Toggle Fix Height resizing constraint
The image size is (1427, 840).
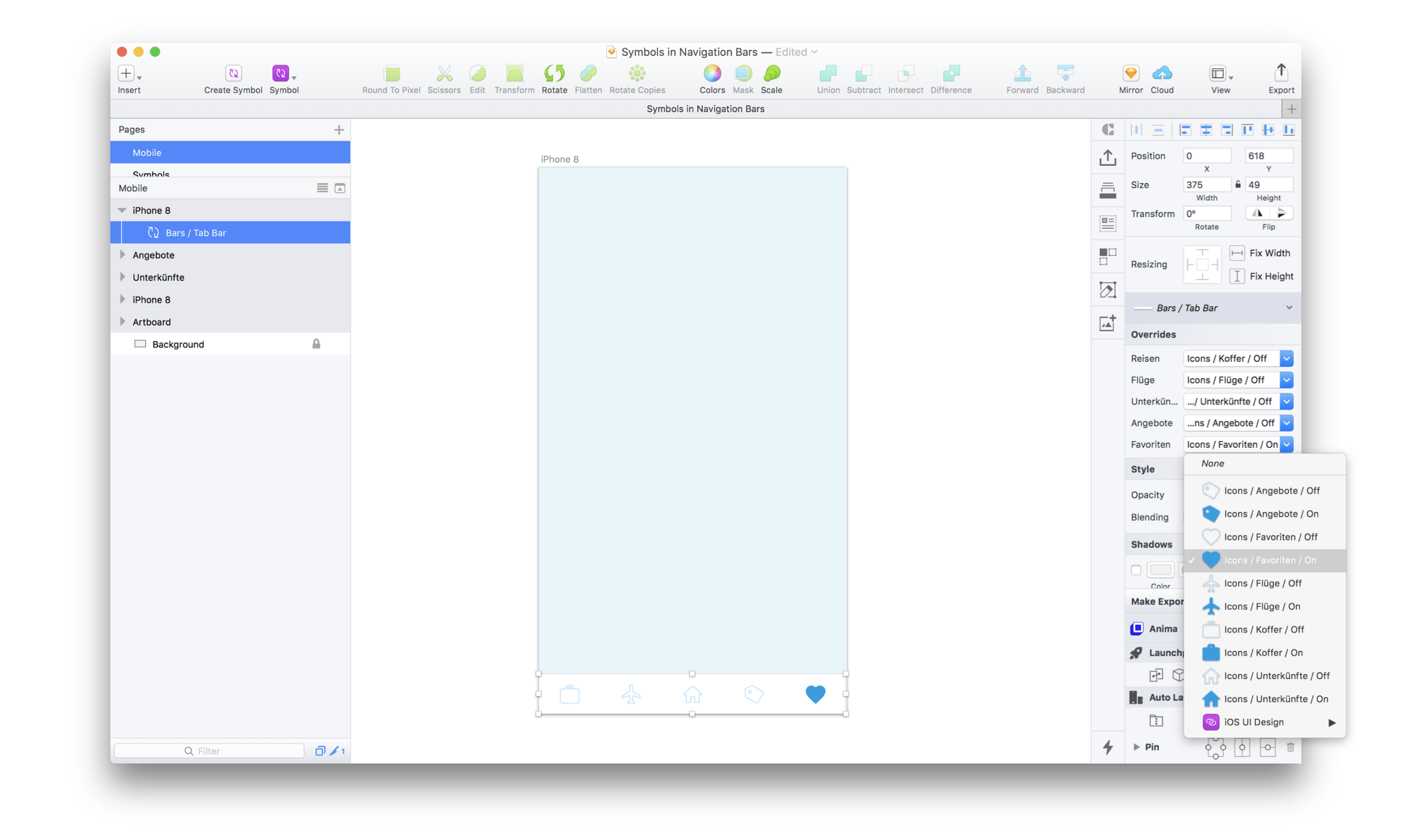[1238, 275]
